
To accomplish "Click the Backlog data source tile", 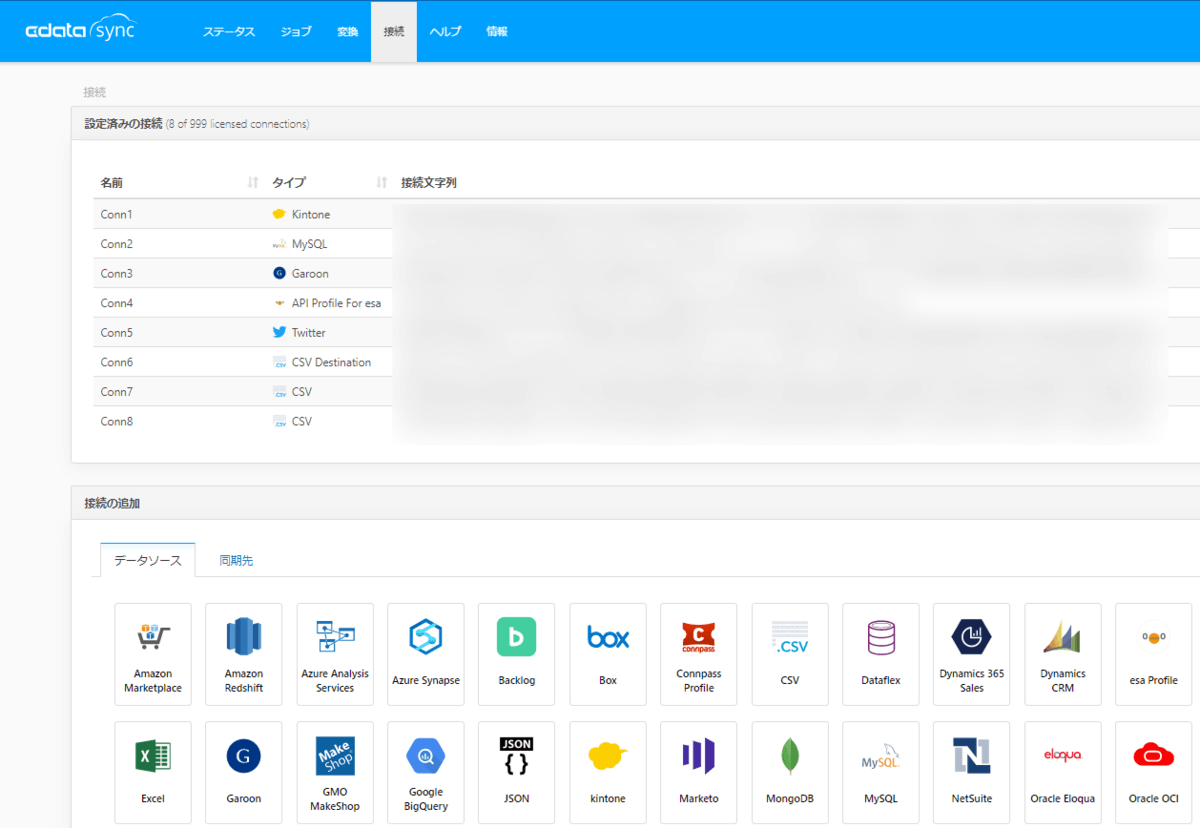I will click(x=517, y=654).
